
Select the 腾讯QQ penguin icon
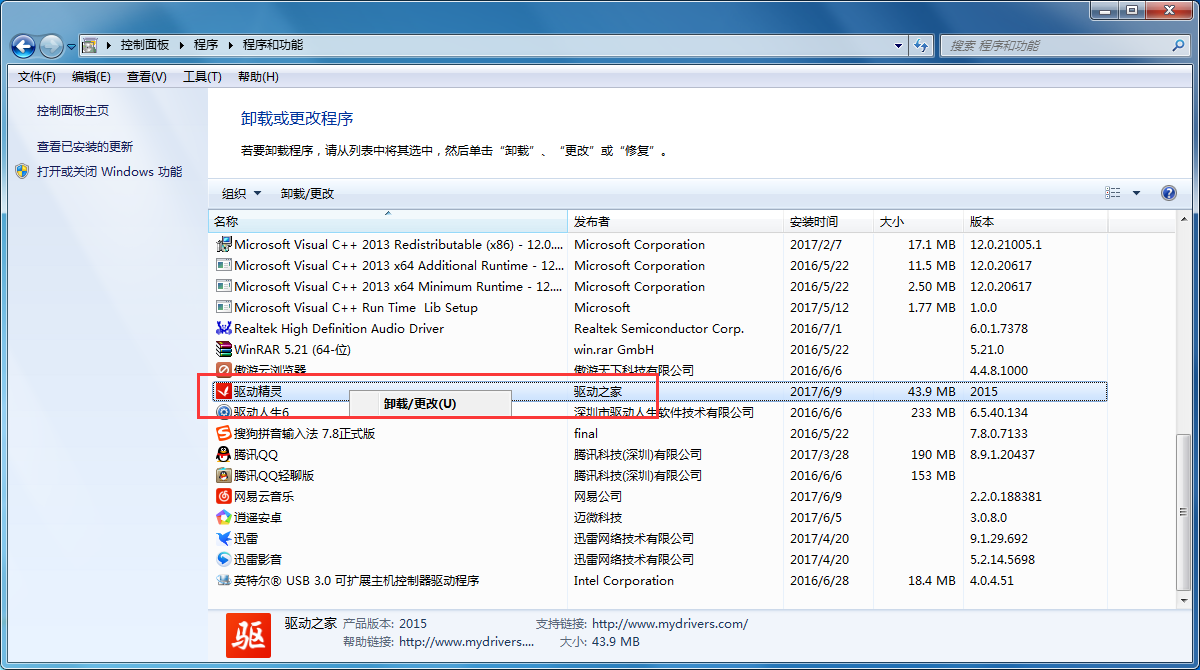224,454
